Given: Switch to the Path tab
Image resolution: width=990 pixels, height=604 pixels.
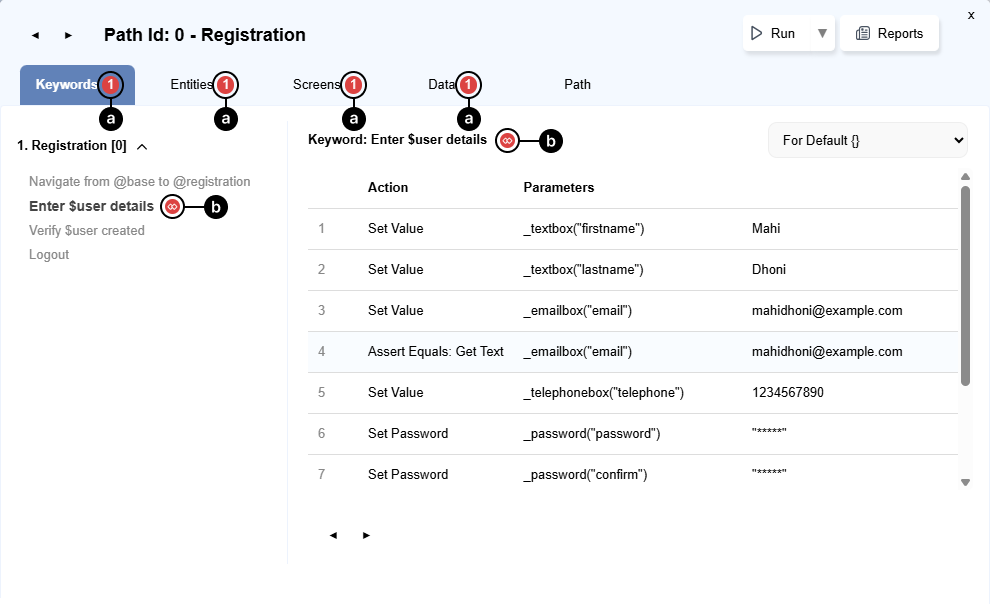Looking at the screenshot, I should pyautogui.click(x=577, y=85).
